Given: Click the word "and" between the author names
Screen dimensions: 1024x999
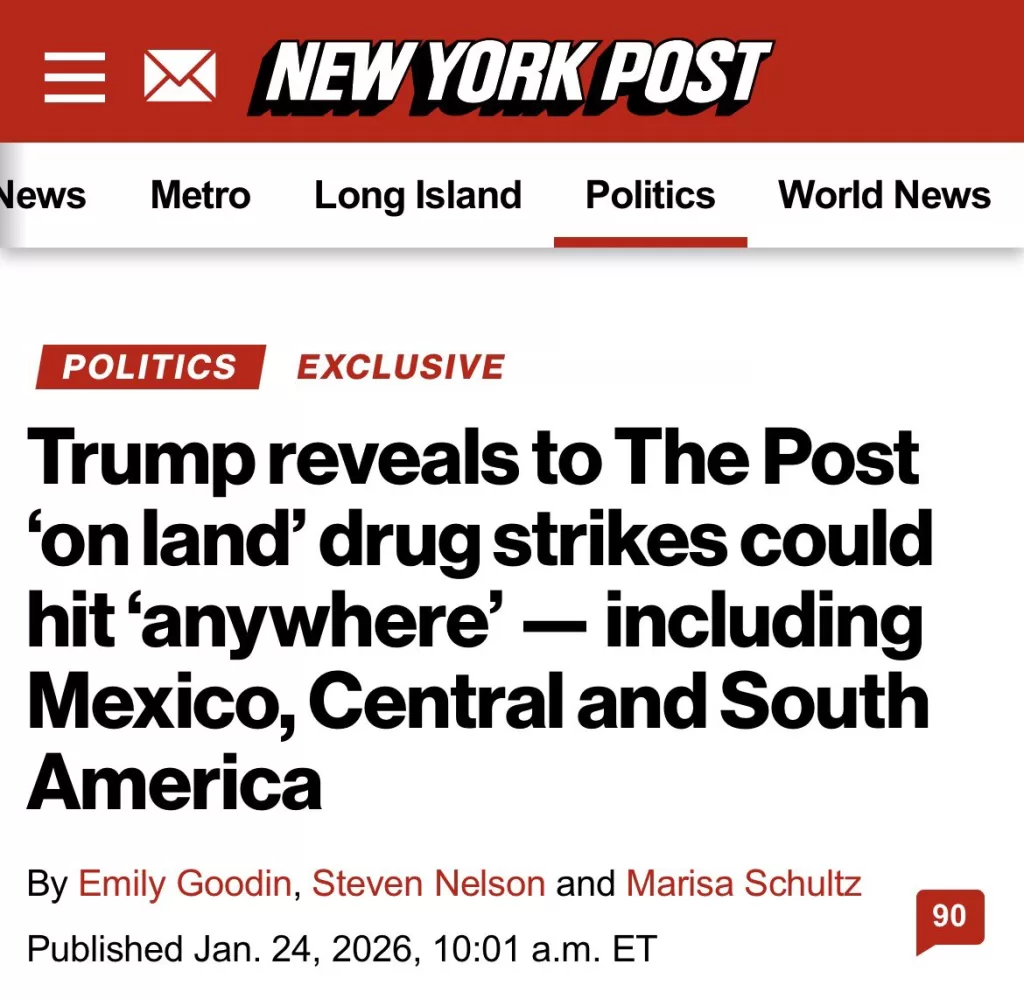Looking at the screenshot, I should (x=586, y=884).
